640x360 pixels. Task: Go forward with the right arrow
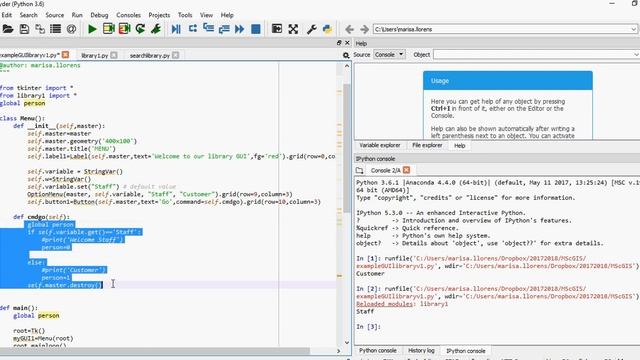(x=364, y=29)
